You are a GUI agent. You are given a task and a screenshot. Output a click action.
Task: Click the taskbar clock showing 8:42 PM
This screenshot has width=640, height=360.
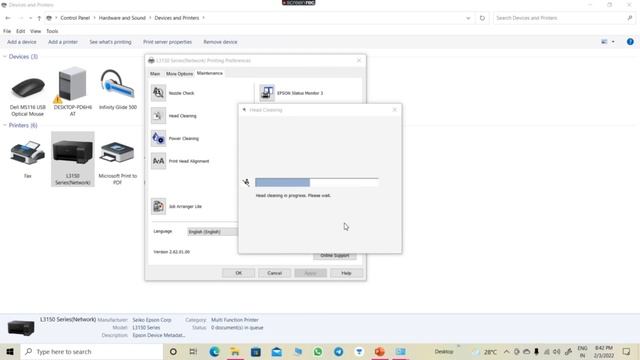[604, 351]
